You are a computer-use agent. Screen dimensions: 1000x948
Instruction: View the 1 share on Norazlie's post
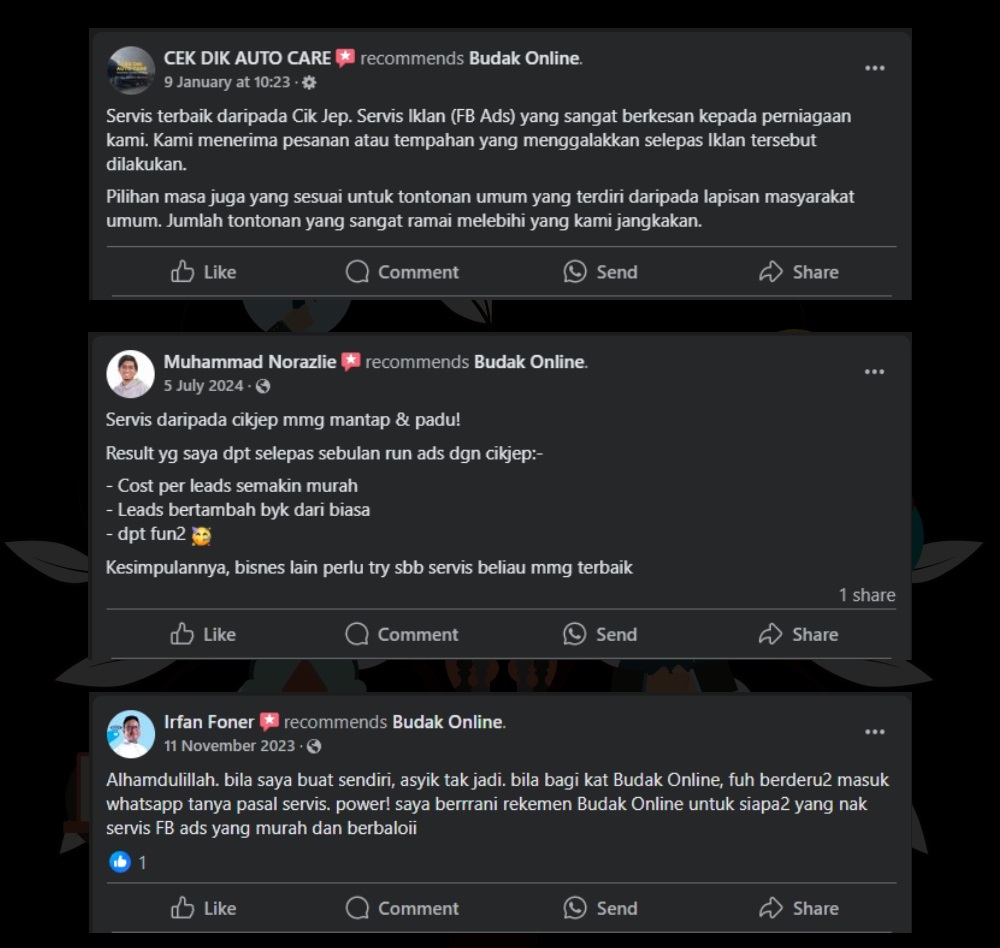867,595
